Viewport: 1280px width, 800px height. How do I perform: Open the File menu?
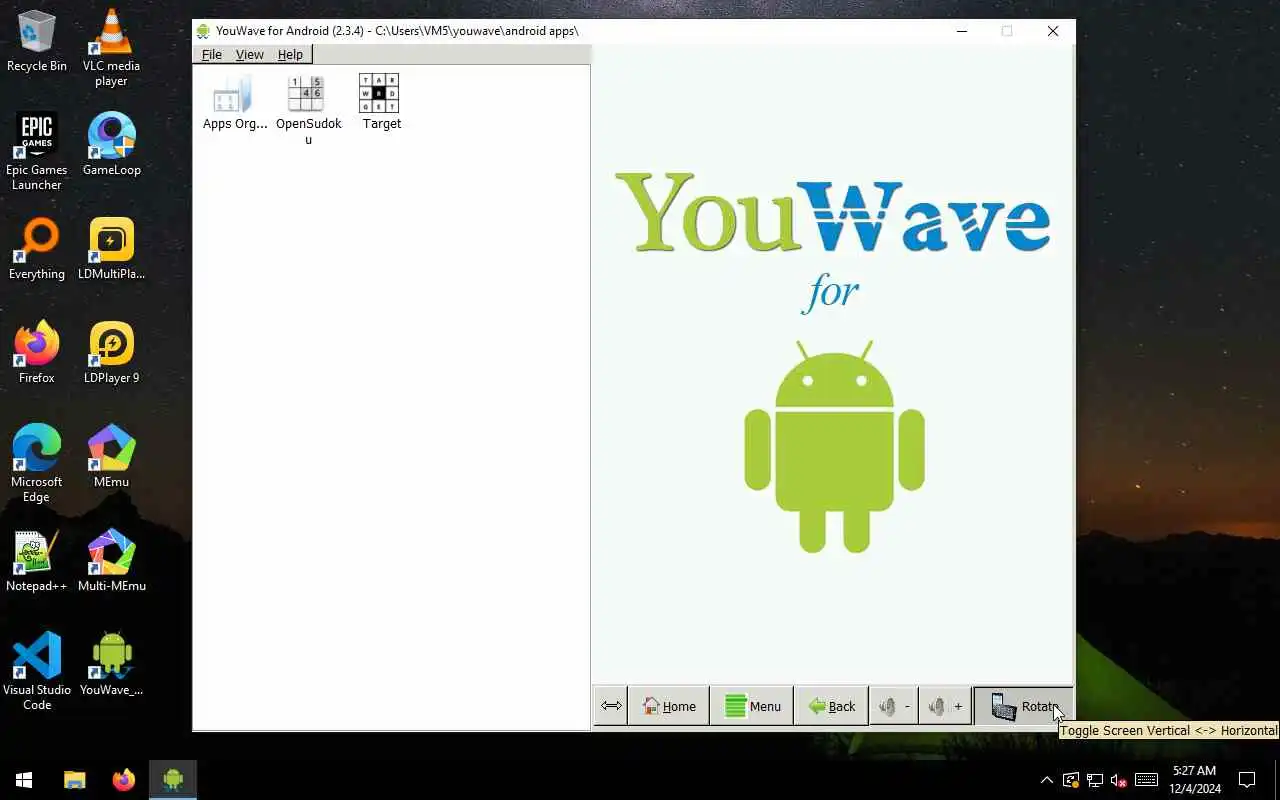(212, 54)
